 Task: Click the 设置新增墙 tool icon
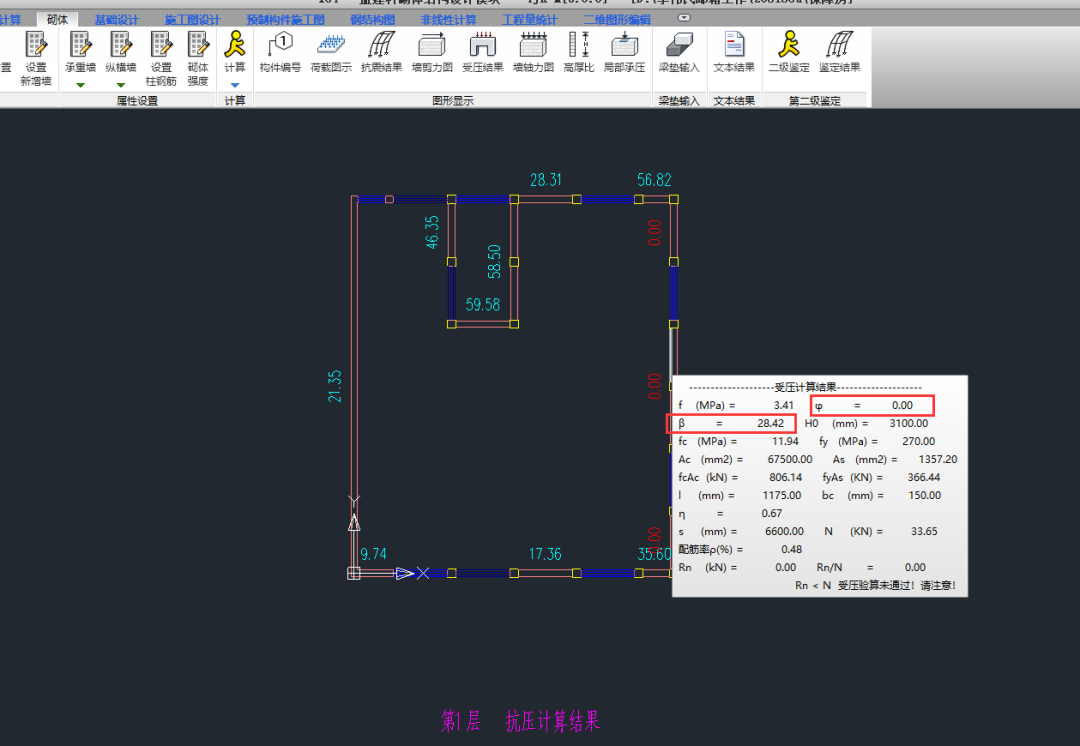36,45
